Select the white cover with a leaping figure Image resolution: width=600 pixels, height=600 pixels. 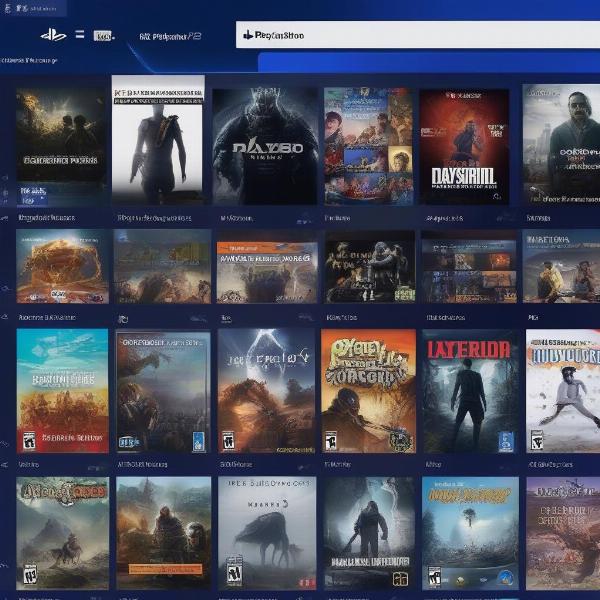tap(563, 391)
